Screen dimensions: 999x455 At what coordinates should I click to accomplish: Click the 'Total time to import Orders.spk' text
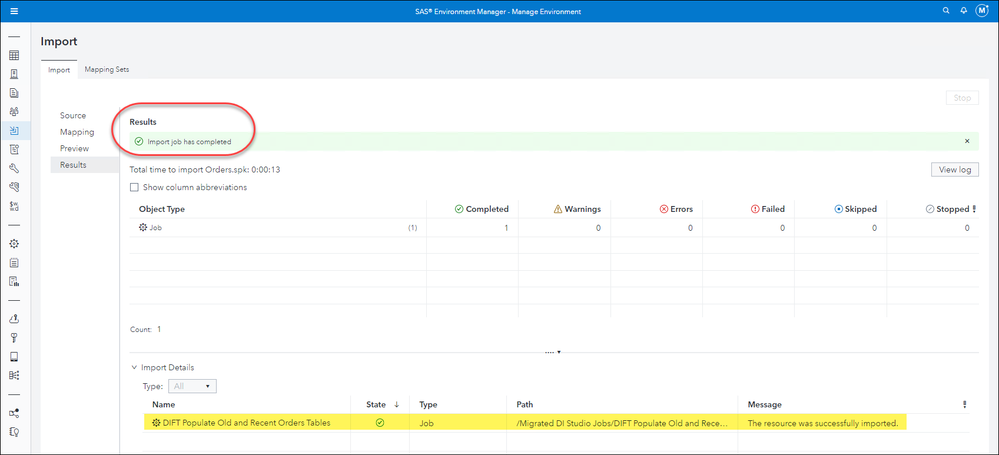click(x=205, y=170)
